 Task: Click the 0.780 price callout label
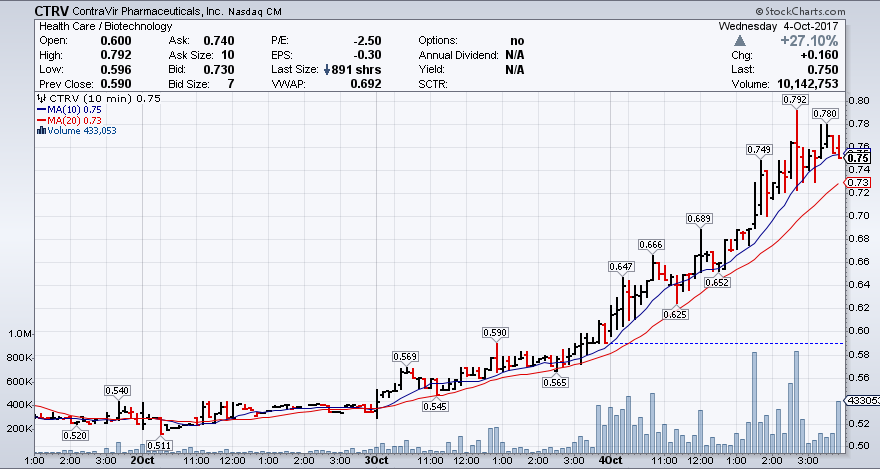coord(825,114)
